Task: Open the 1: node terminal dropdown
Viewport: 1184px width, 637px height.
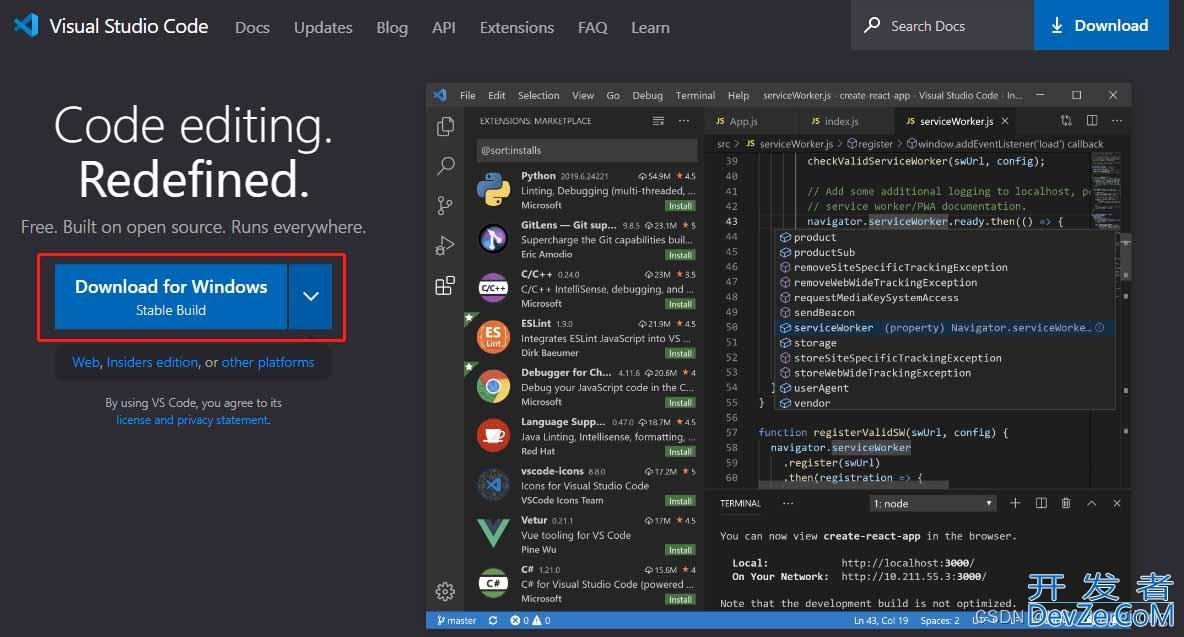Action: coord(932,503)
